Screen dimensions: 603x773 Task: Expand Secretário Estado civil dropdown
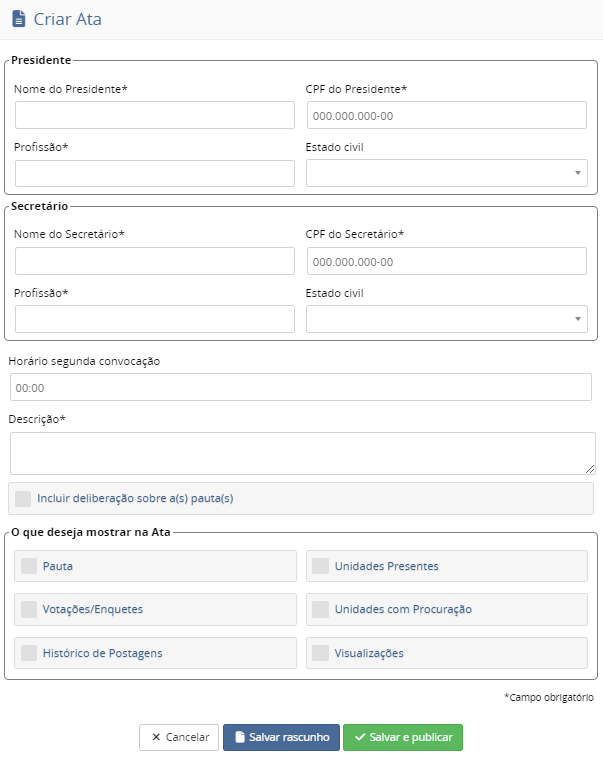click(446, 319)
